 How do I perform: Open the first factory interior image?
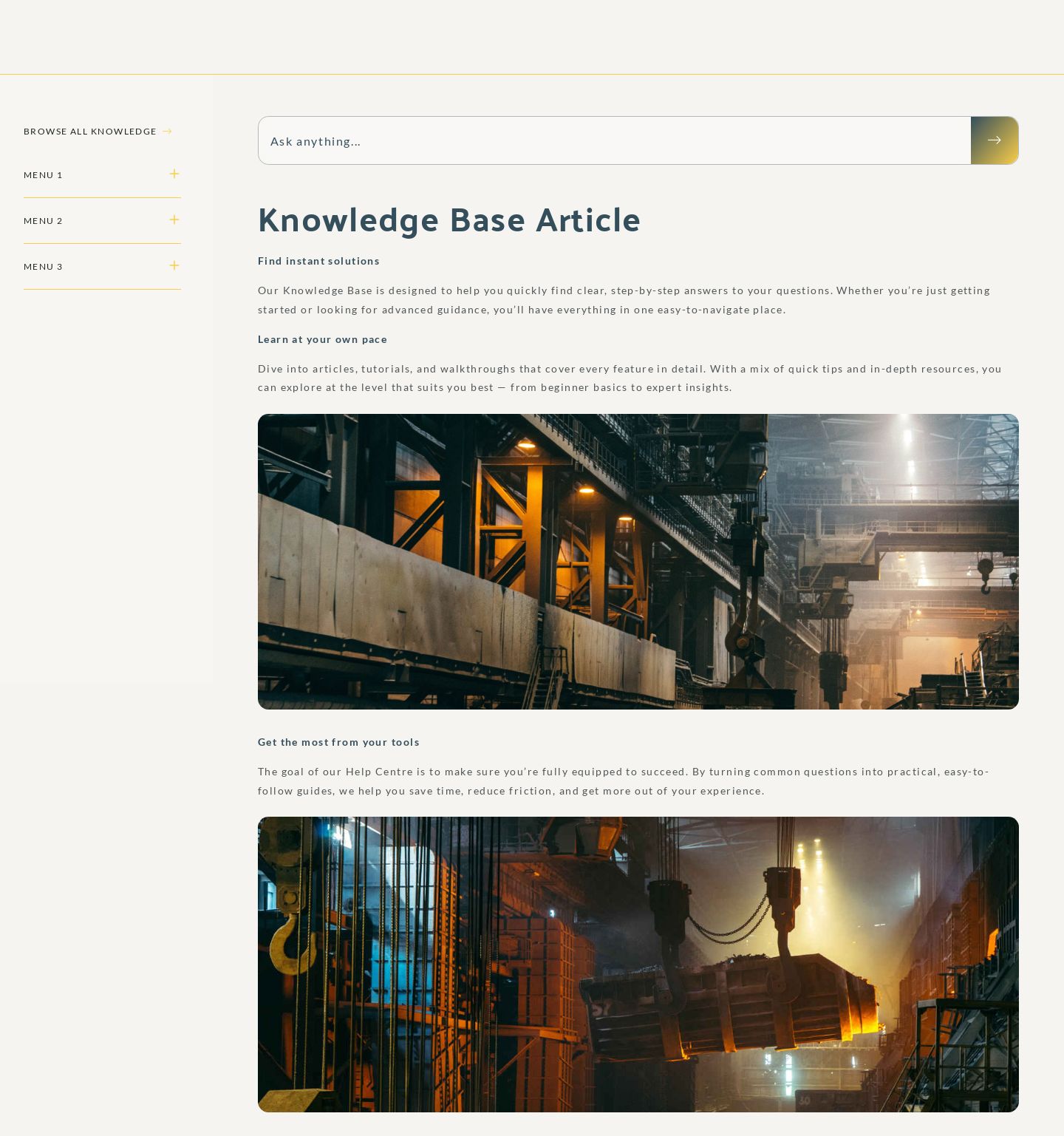(638, 562)
